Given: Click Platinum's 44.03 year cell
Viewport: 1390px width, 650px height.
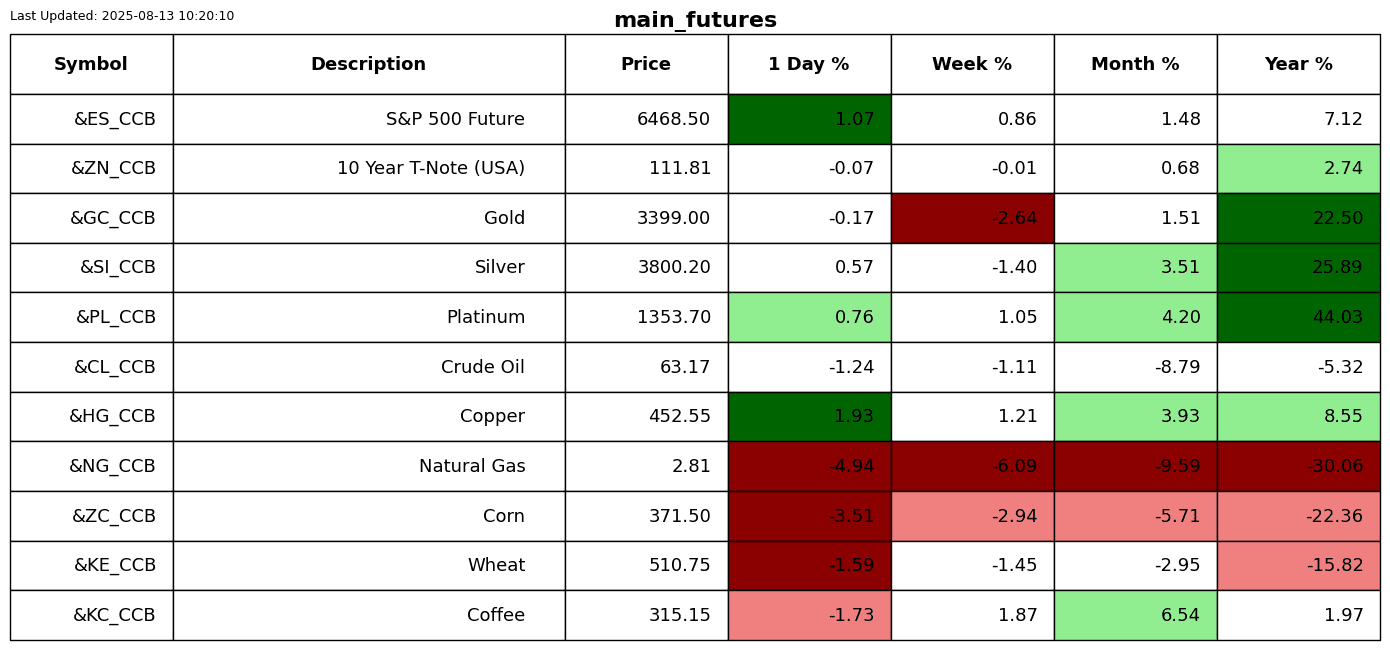Looking at the screenshot, I should pyautogui.click(x=1298, y=317).
